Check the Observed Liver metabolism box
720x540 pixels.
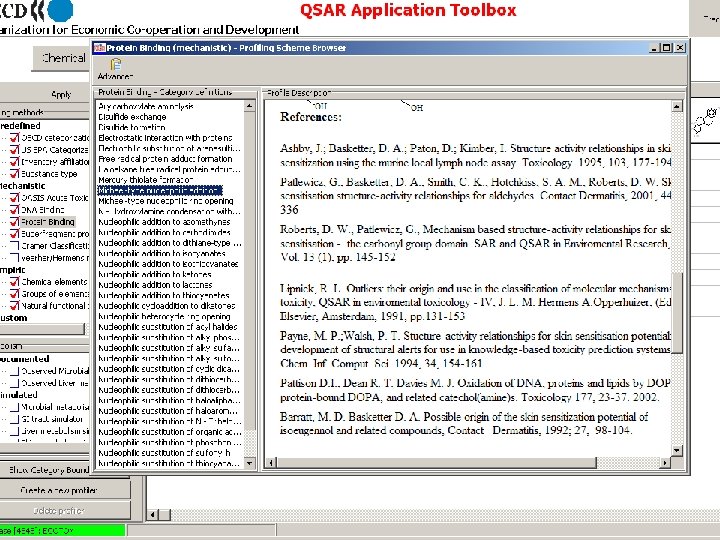[15, 383]
